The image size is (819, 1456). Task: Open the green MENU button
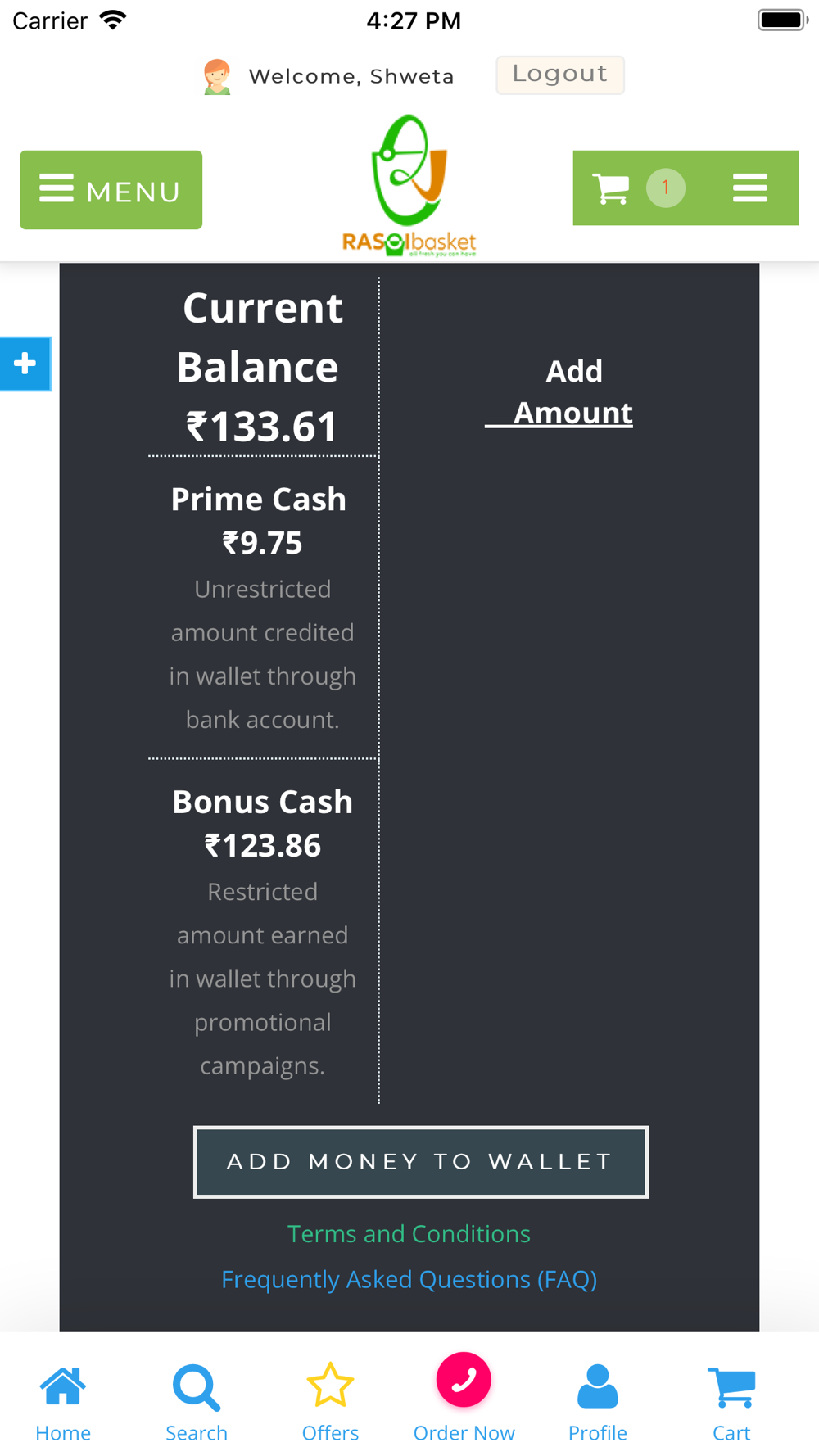(111, 189)
